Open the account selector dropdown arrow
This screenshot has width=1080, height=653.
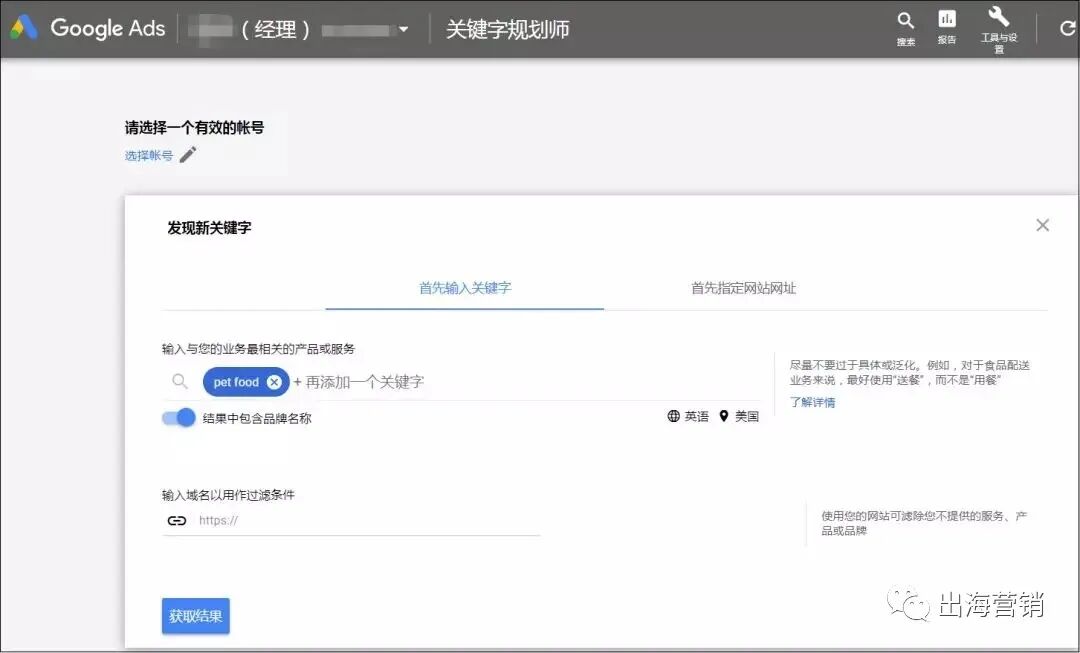pos(403,29)
